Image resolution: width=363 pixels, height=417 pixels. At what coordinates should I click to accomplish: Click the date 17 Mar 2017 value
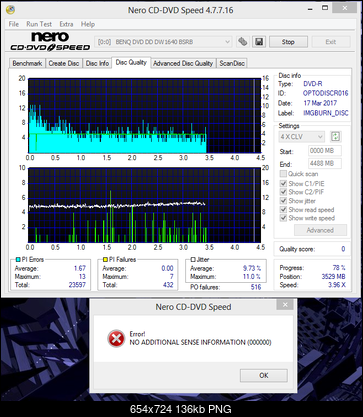click(x=320, y=103)
